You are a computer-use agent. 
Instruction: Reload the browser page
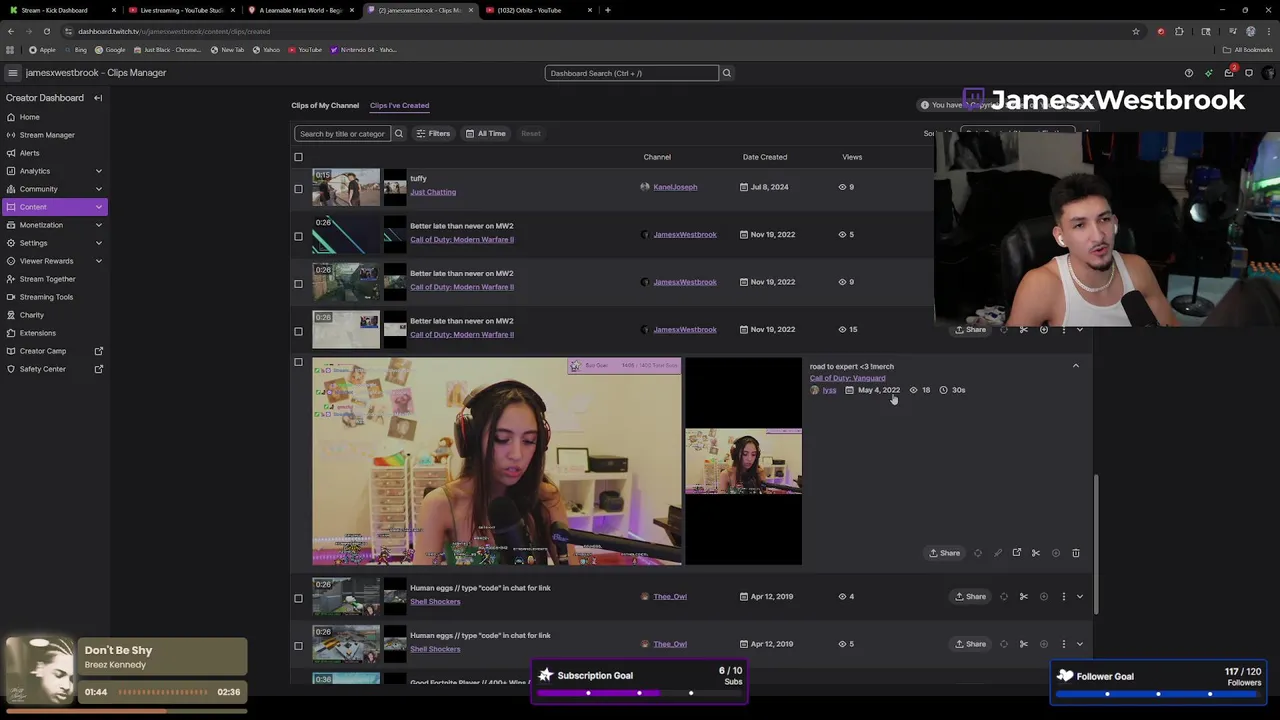[x=46, y=31]
